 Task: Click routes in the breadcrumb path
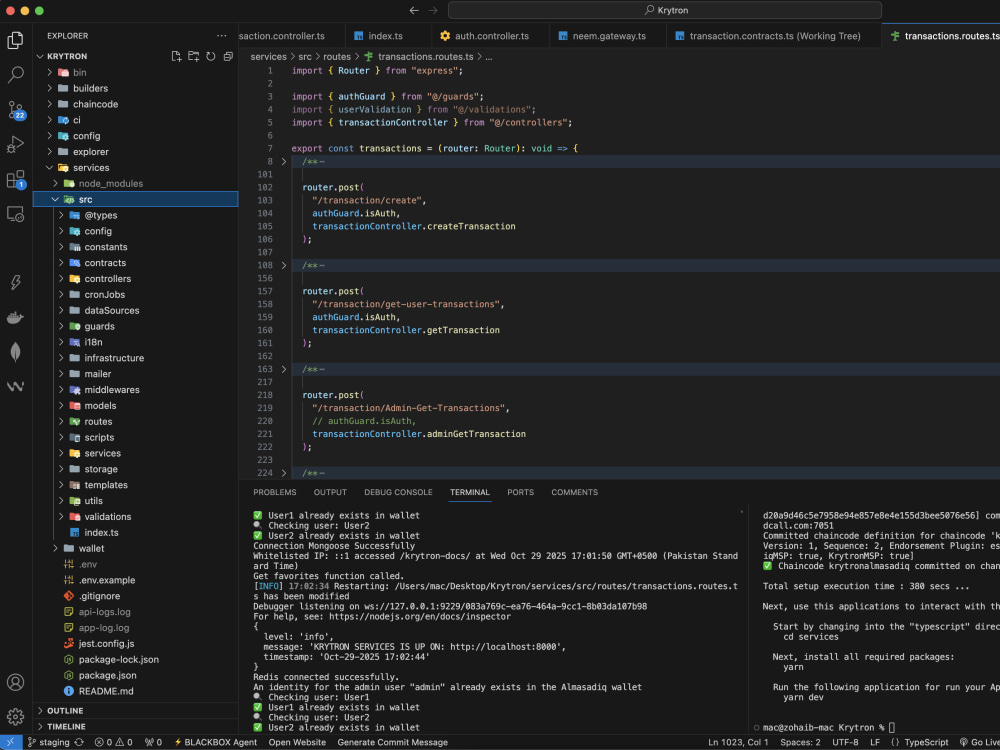pos(337,57)
